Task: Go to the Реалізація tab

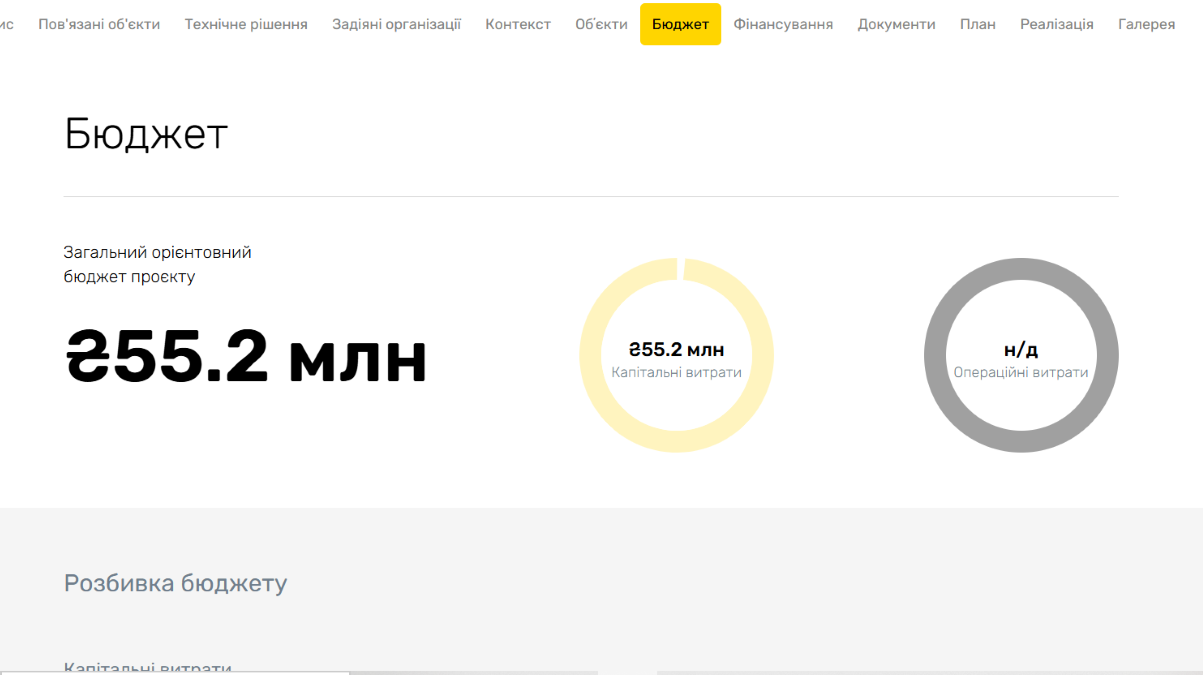Action: (1056, 24)
